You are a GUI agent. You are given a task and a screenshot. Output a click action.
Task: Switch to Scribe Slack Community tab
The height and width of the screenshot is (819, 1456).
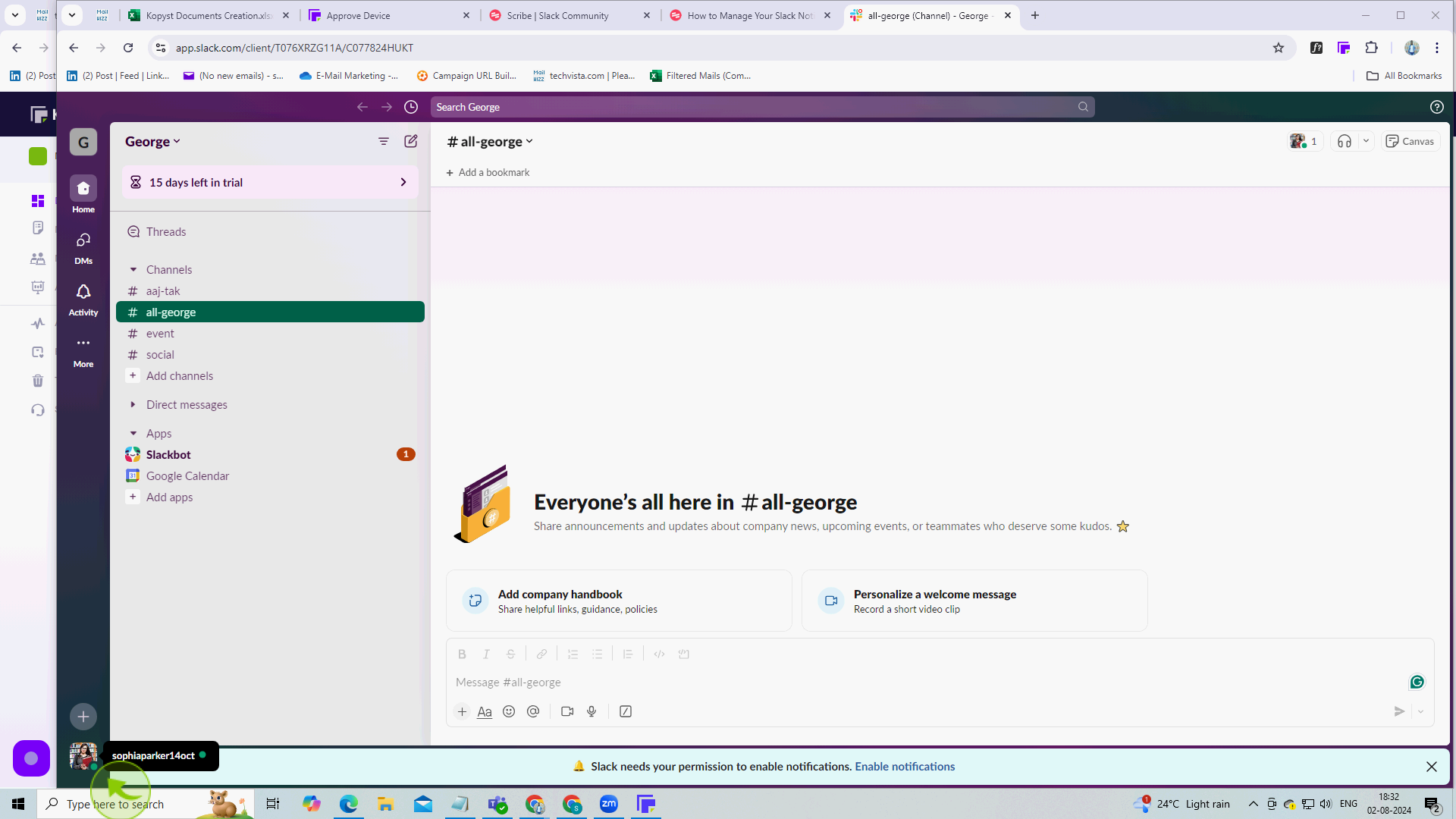pyautogui.click(x=570, y=15)
